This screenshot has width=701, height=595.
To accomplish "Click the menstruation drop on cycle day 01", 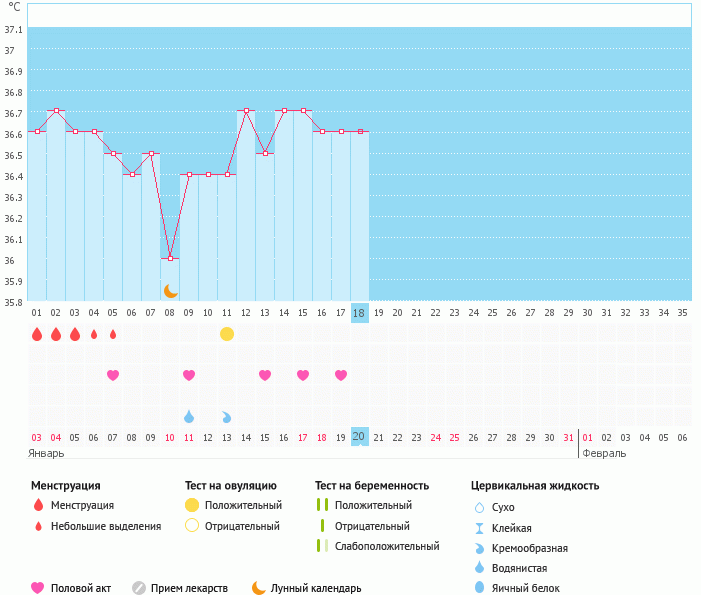I will pyautogui.click(x=37, y=334).
